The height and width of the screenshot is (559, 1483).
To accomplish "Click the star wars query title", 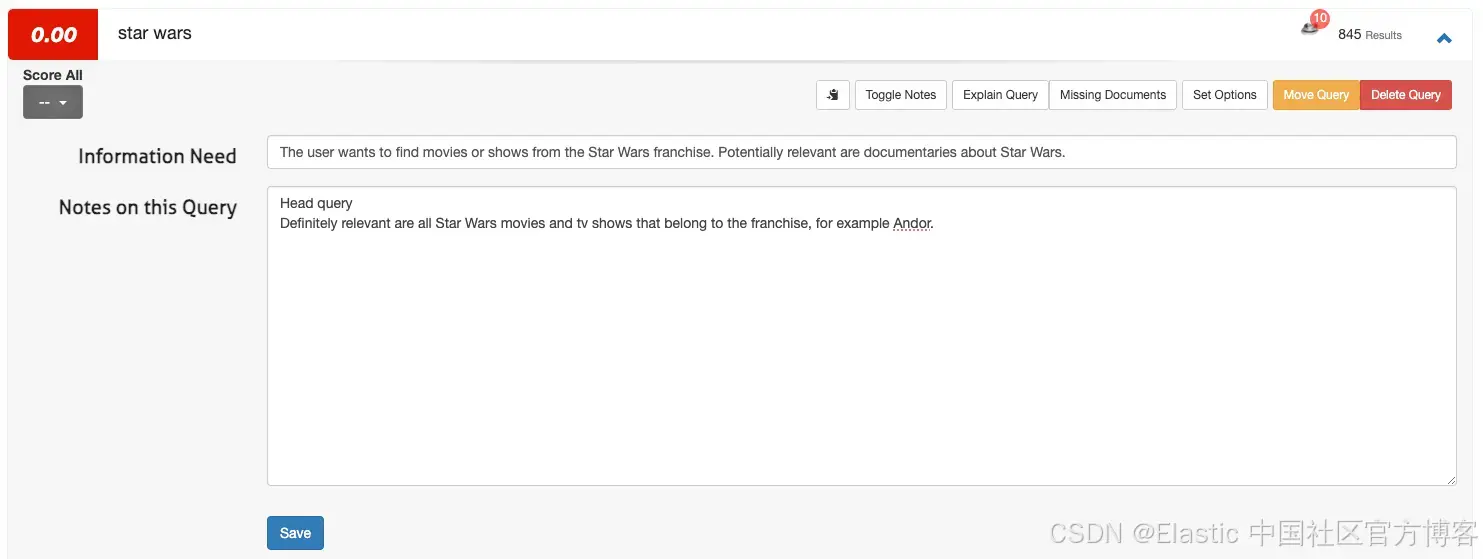I will tap(155, 33).
